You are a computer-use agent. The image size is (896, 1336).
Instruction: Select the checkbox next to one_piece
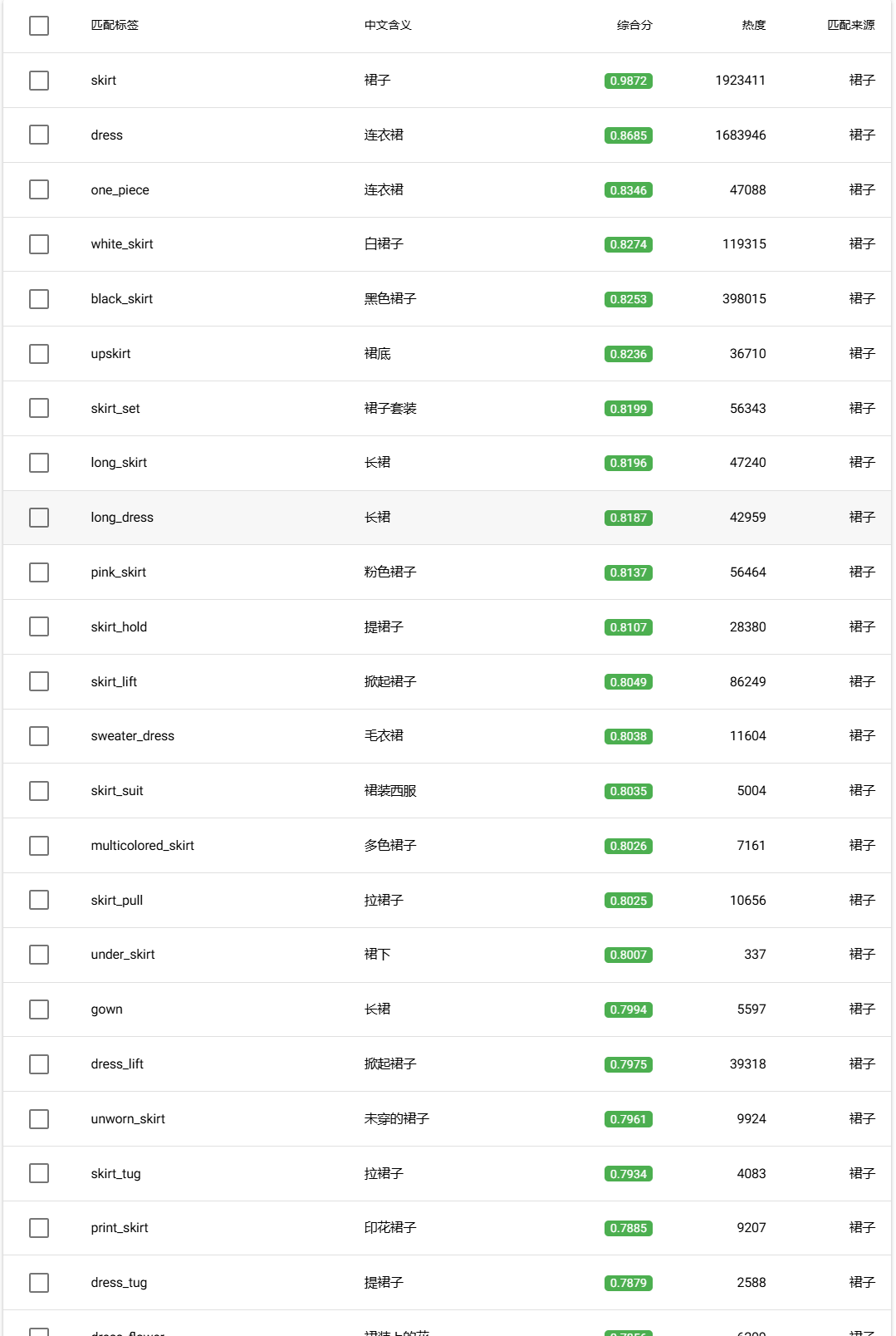coord(39,189)
